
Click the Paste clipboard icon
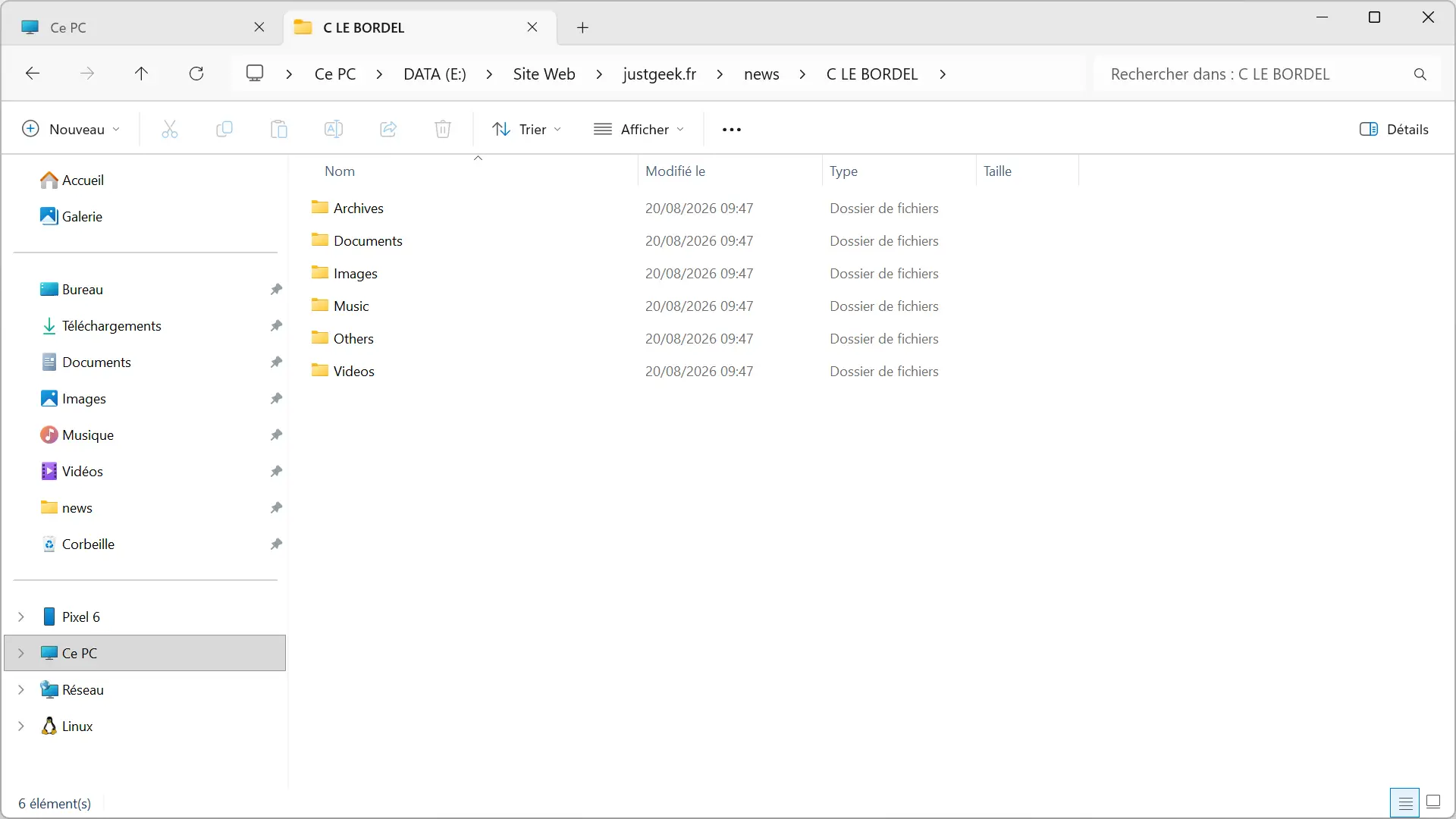pos(279,130)
